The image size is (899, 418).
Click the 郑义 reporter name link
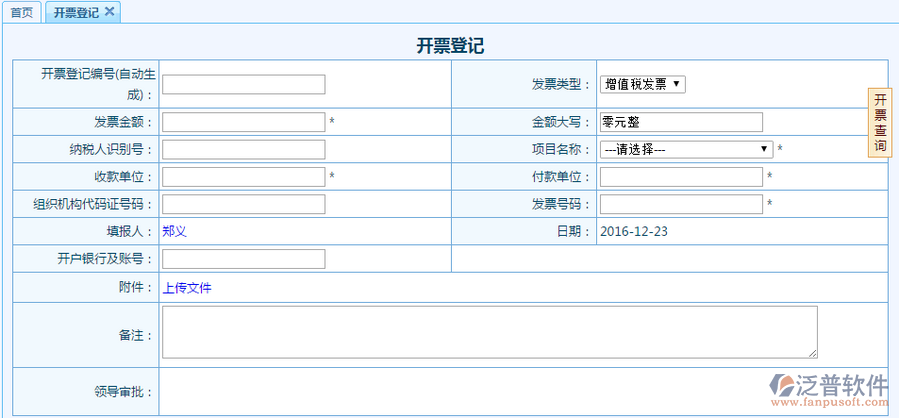[x=174, y=232]
